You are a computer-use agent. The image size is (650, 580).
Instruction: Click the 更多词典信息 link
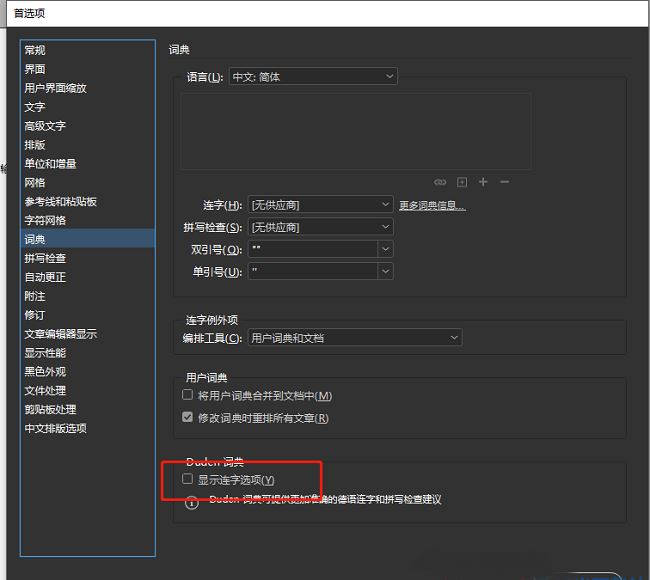click(432, 205)
